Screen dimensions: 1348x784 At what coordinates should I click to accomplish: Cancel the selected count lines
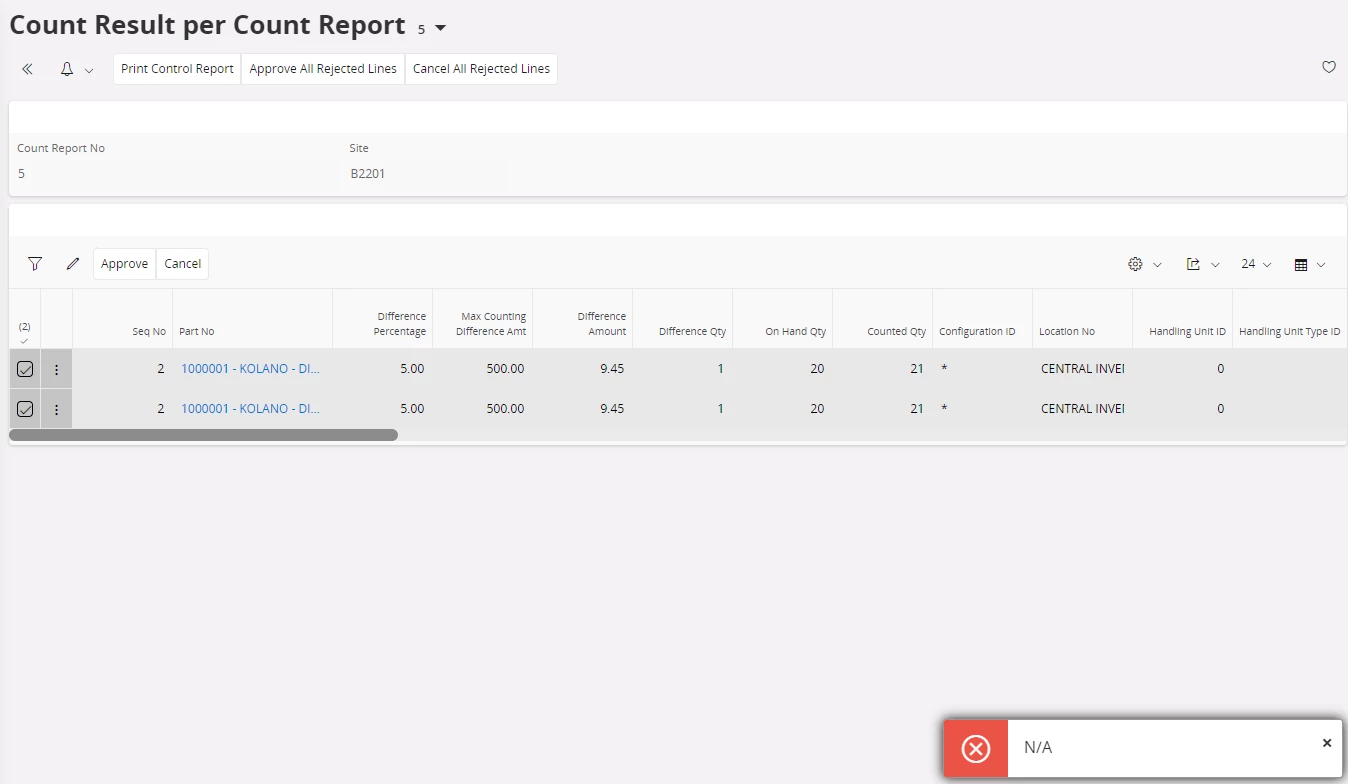(x=183, y=264)
